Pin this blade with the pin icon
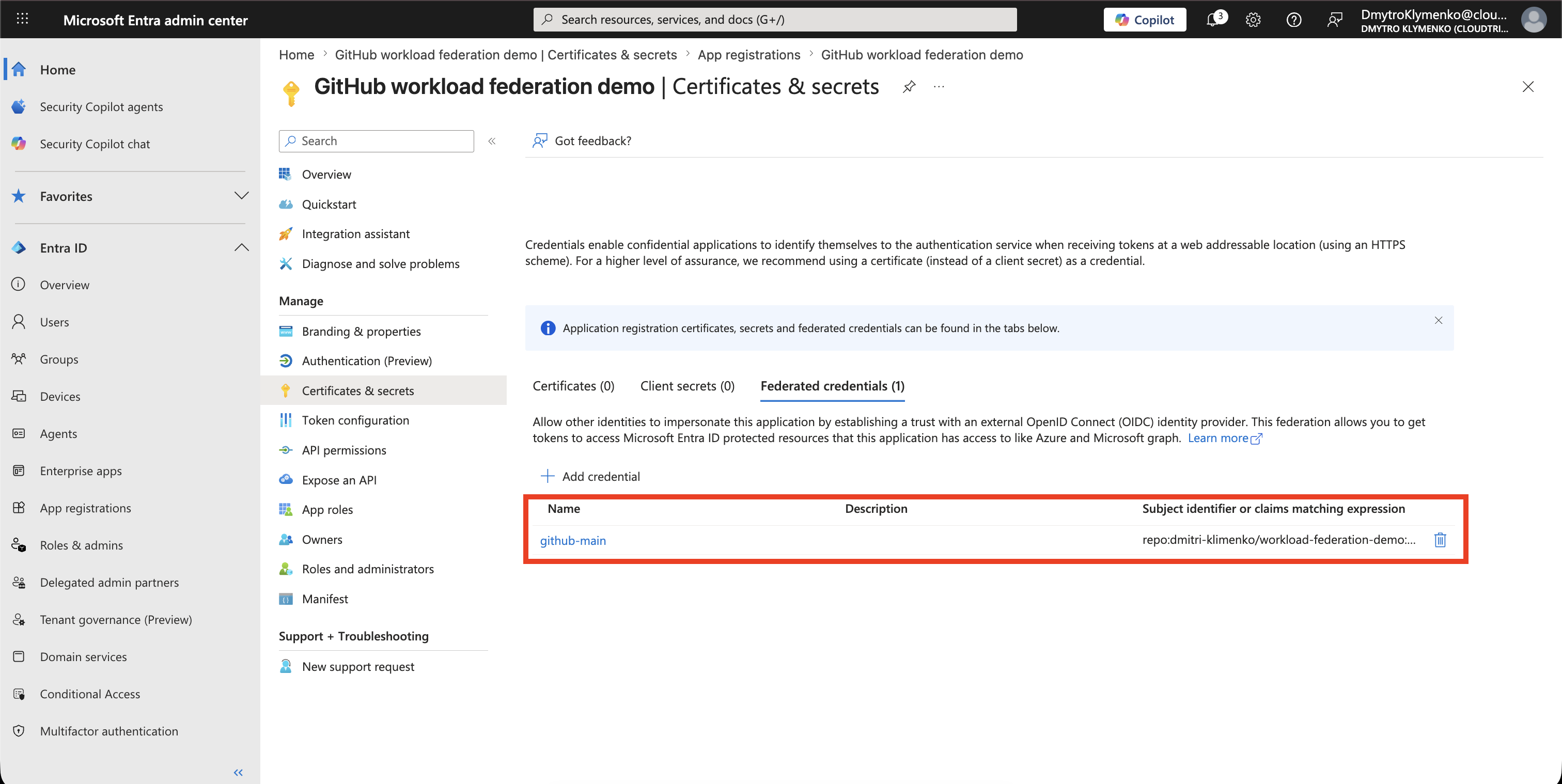This screenshot has width=1562, height=784. (909, 87)
